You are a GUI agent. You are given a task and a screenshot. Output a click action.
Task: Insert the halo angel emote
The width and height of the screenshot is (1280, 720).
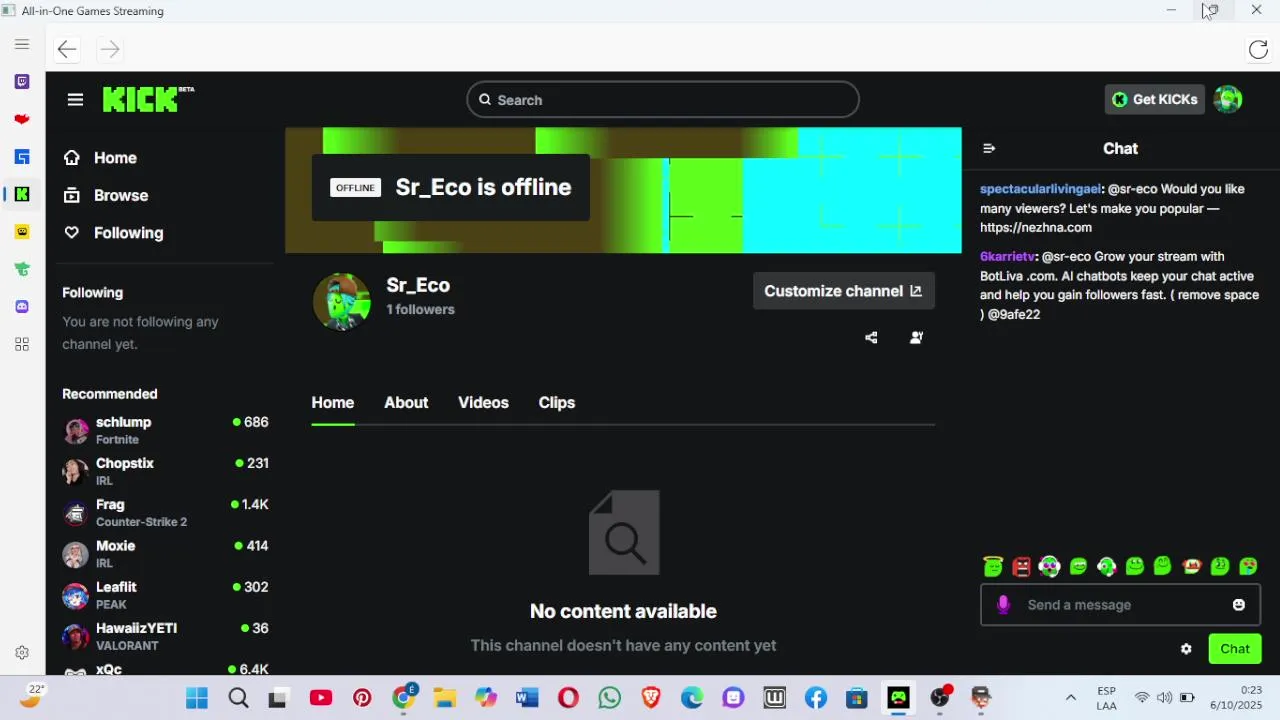coord(993,567)
